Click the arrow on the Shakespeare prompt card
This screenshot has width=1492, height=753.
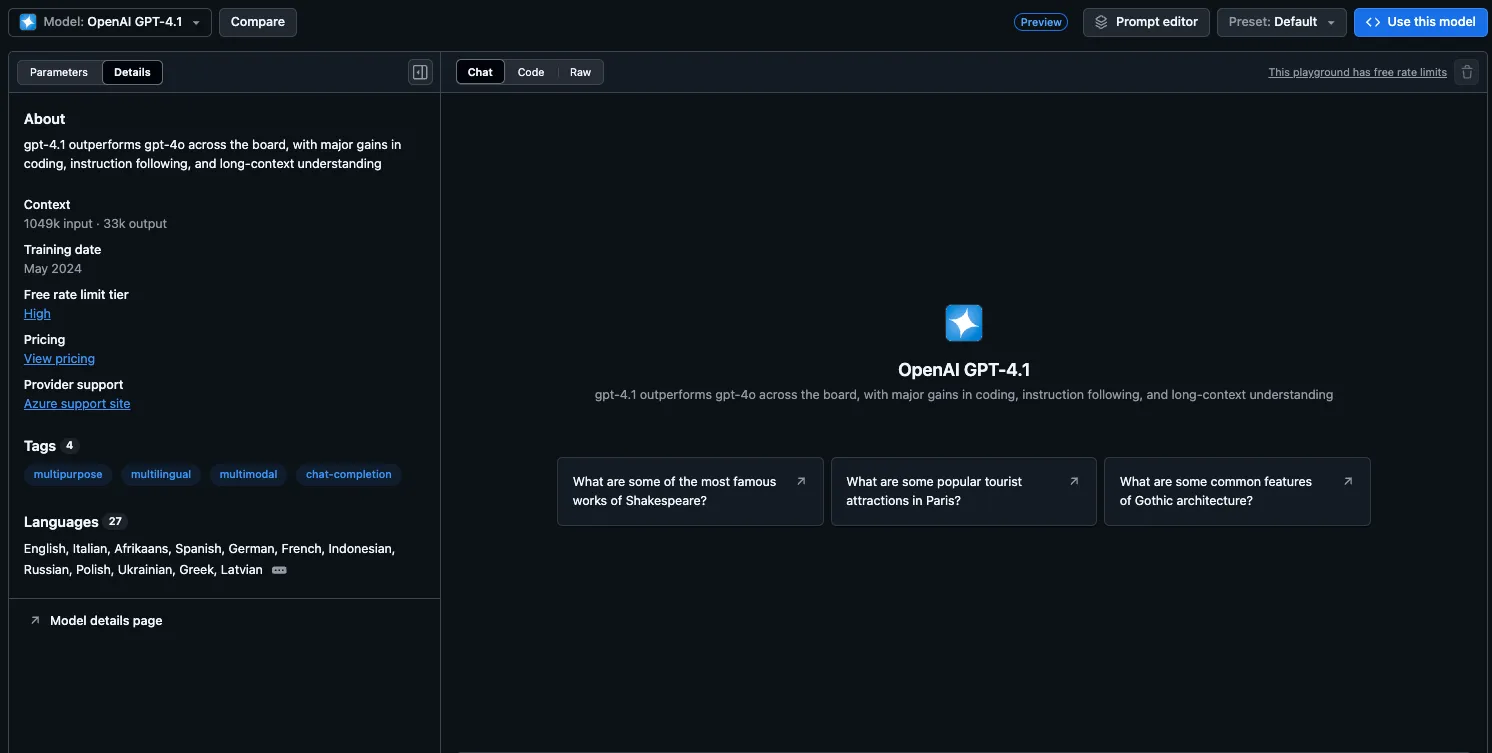[x=800, y=480]
